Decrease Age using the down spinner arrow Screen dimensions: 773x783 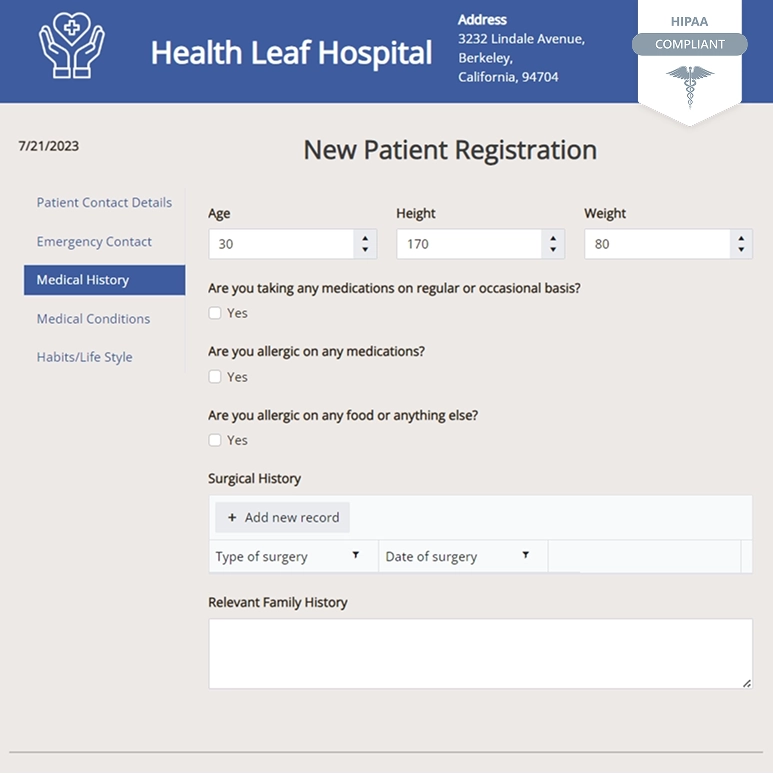coord(364,250)
